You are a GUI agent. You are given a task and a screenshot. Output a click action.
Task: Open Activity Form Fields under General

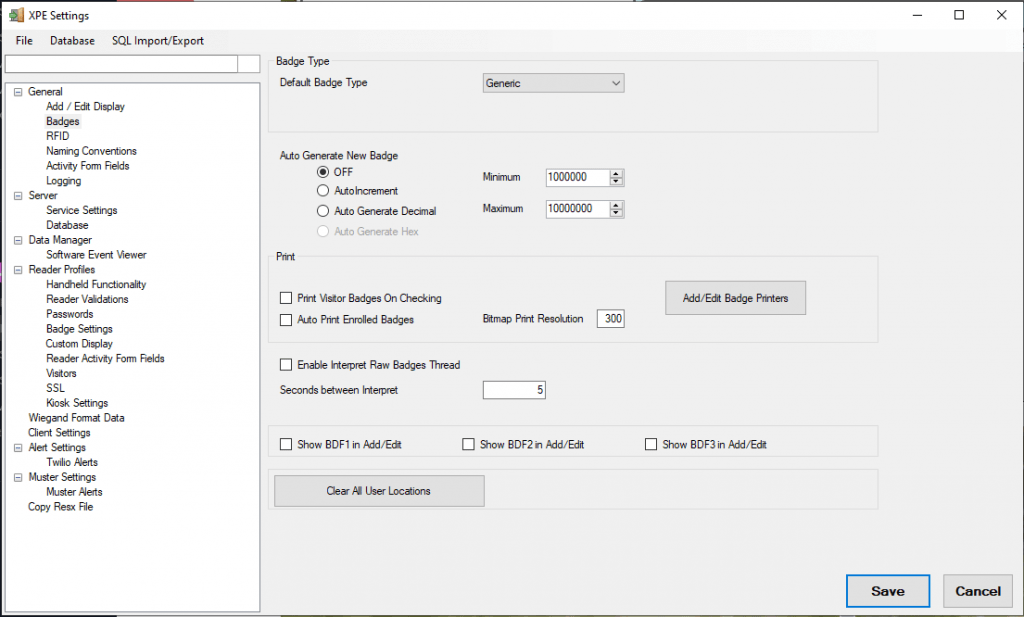click(88, 166)
